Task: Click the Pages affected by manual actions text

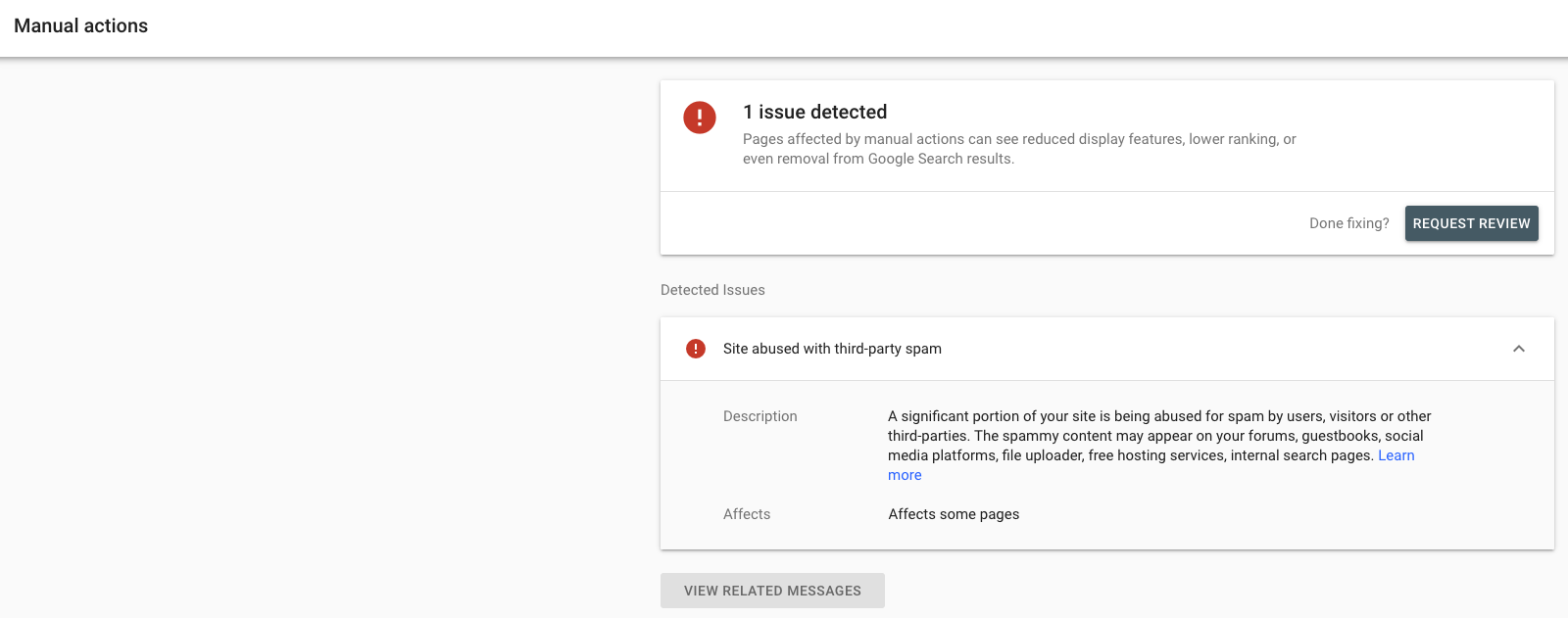Action: [x=1019, y=149]
